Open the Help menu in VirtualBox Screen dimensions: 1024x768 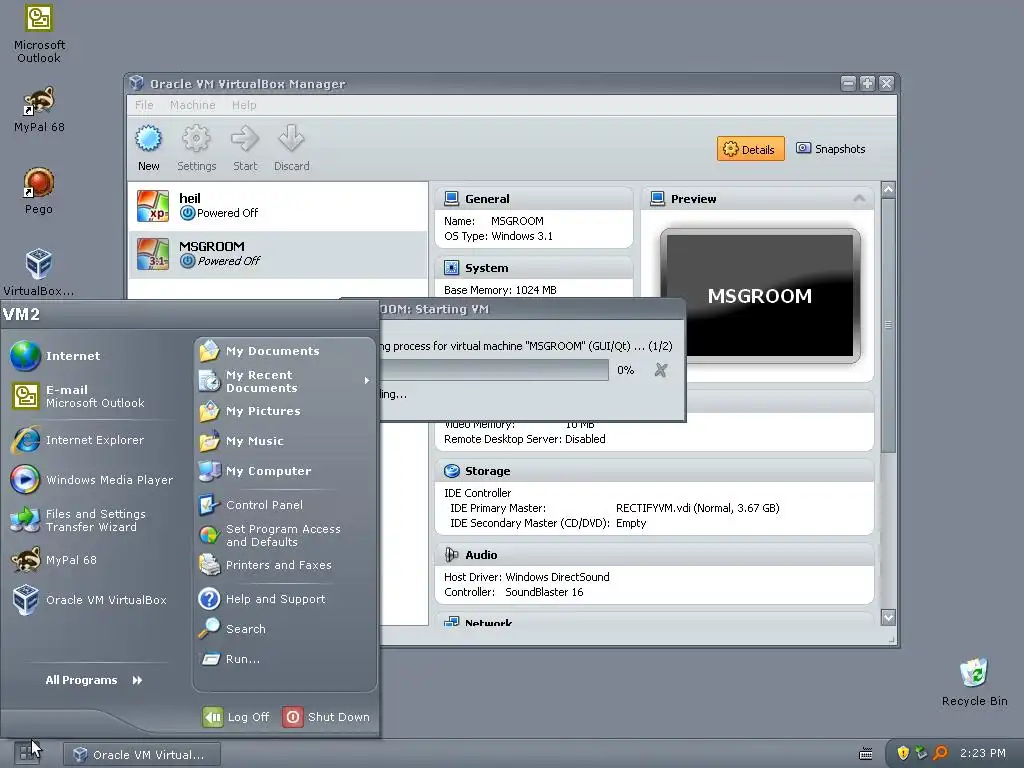pos(244,105)
